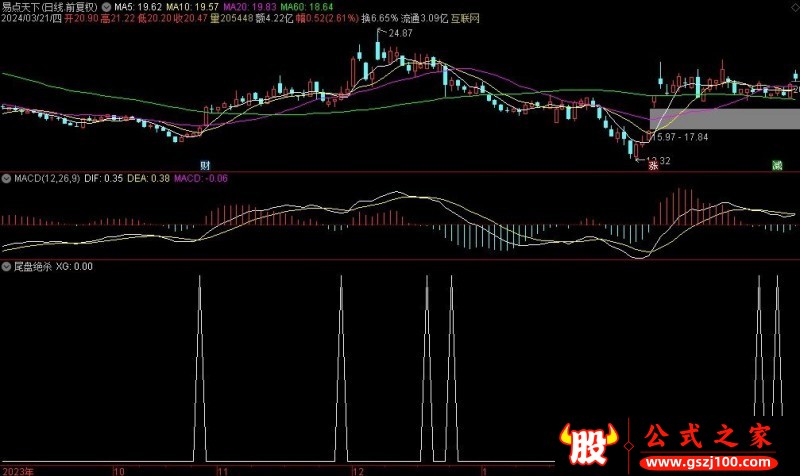Click the 公式之家 site name

click(x=708, y=438)
